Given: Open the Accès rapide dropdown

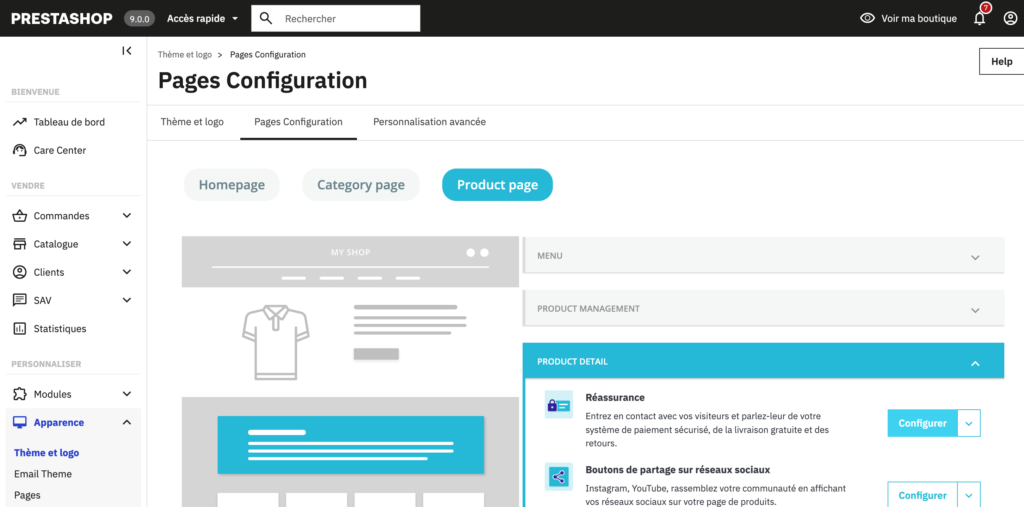Looking at the screenshot, I should 203,18.
